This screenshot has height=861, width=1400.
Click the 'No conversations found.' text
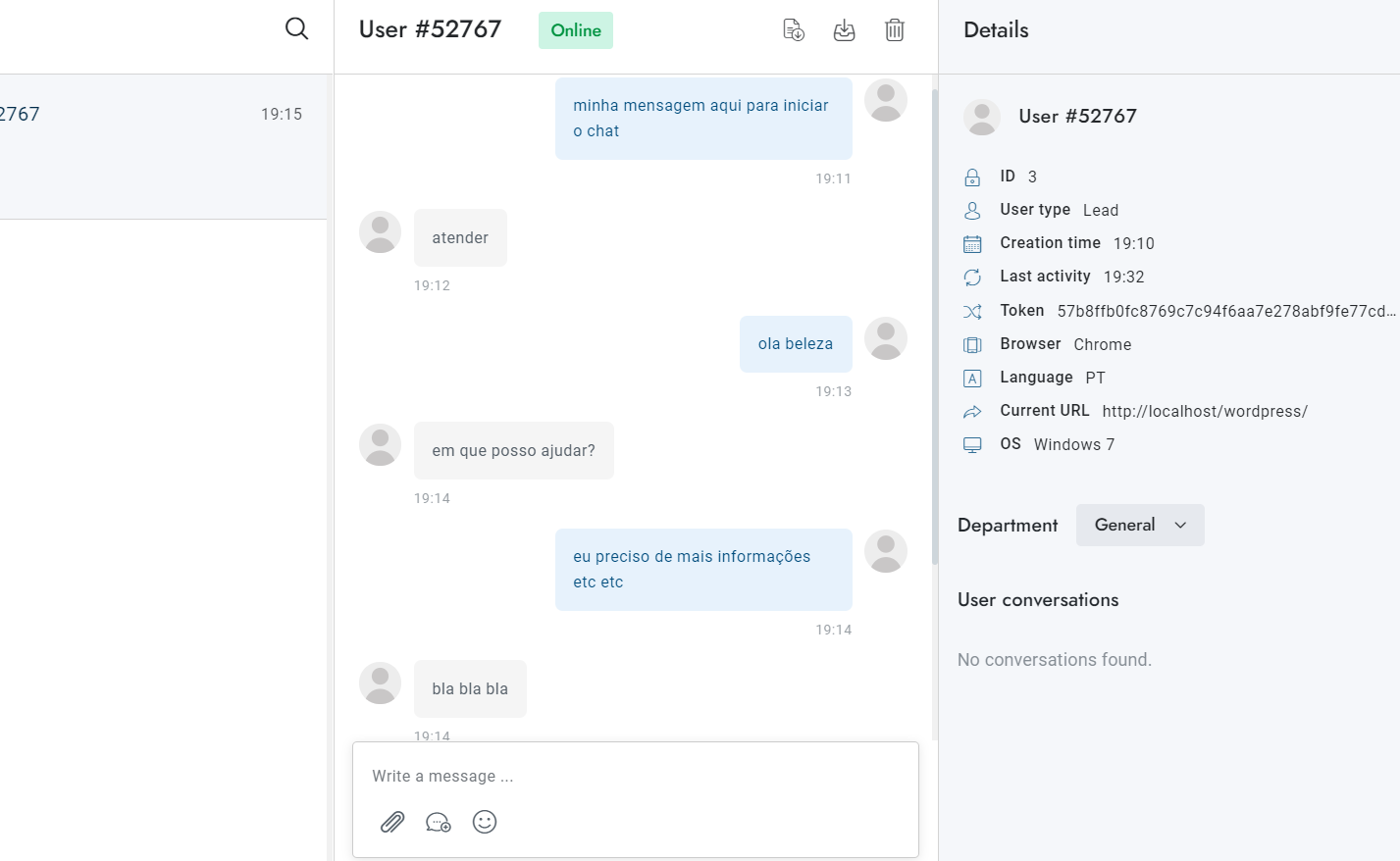coord(1055,660)
